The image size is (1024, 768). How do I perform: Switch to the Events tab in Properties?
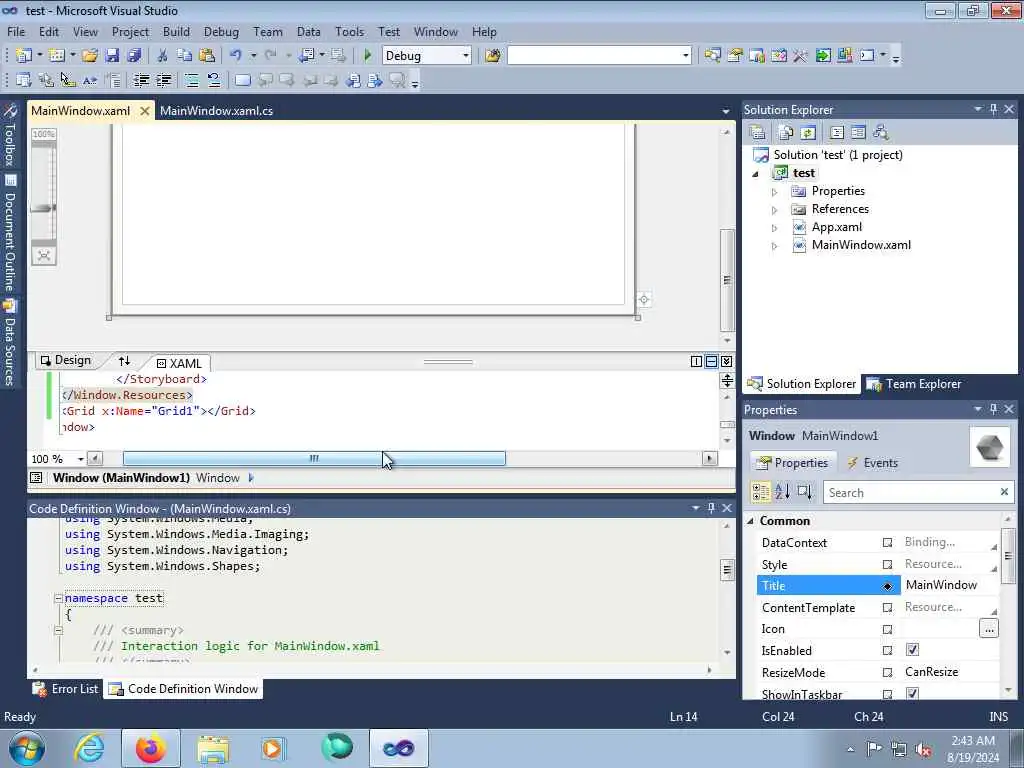click(872, 462)
